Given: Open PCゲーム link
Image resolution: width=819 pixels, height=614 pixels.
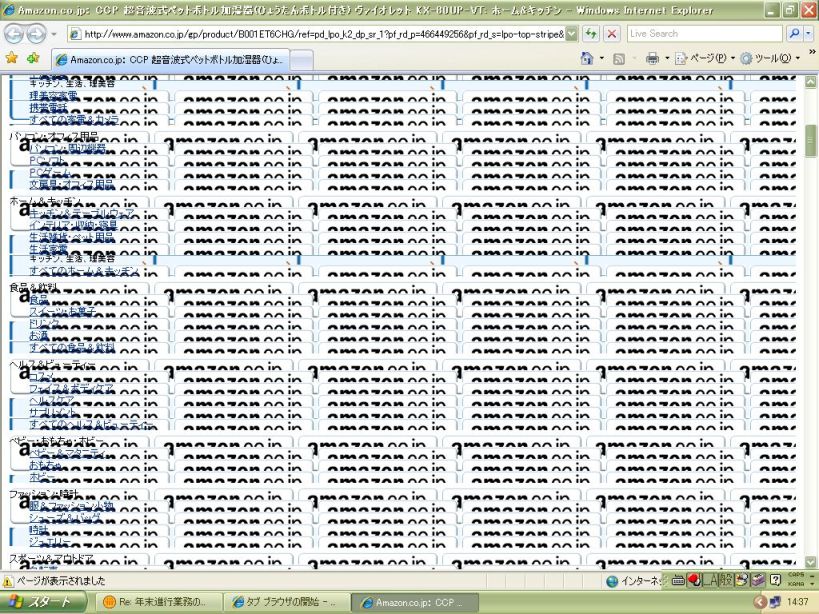Looking at the screenshot, I should pos(50,172).
